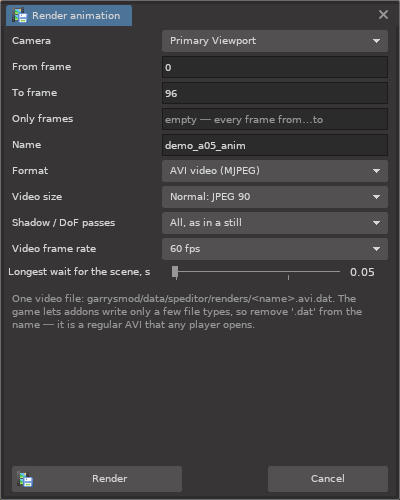The width and height of the screenshot is (400, 500).
Task: Open the Shadow / DoF passes dropdown
Action: coord(275,223)
